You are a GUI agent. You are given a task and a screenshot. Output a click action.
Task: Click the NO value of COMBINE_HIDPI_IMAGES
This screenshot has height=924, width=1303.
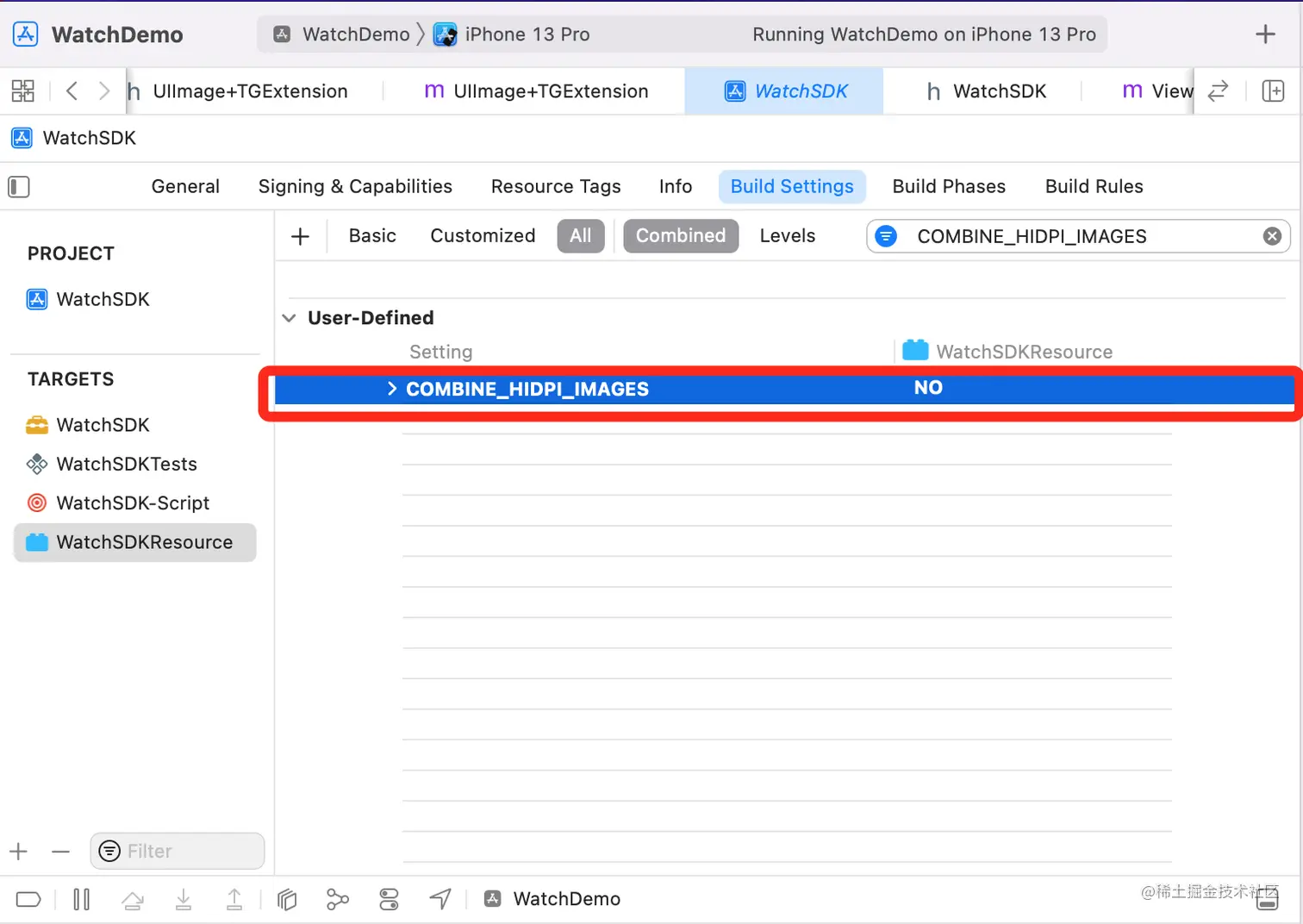pyautogui.click(x=928, y=388)
